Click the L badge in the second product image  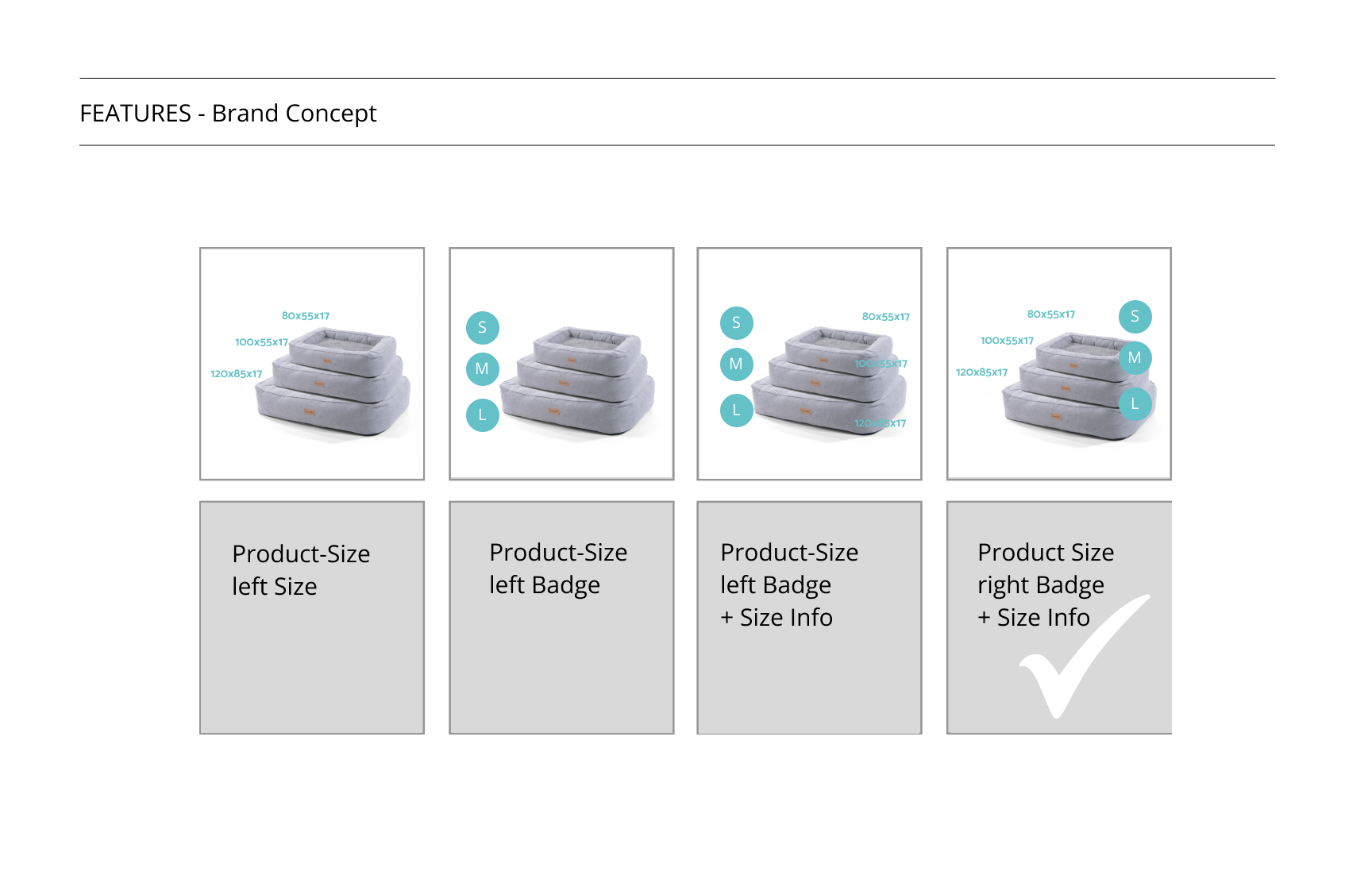(x=482, y=415)
